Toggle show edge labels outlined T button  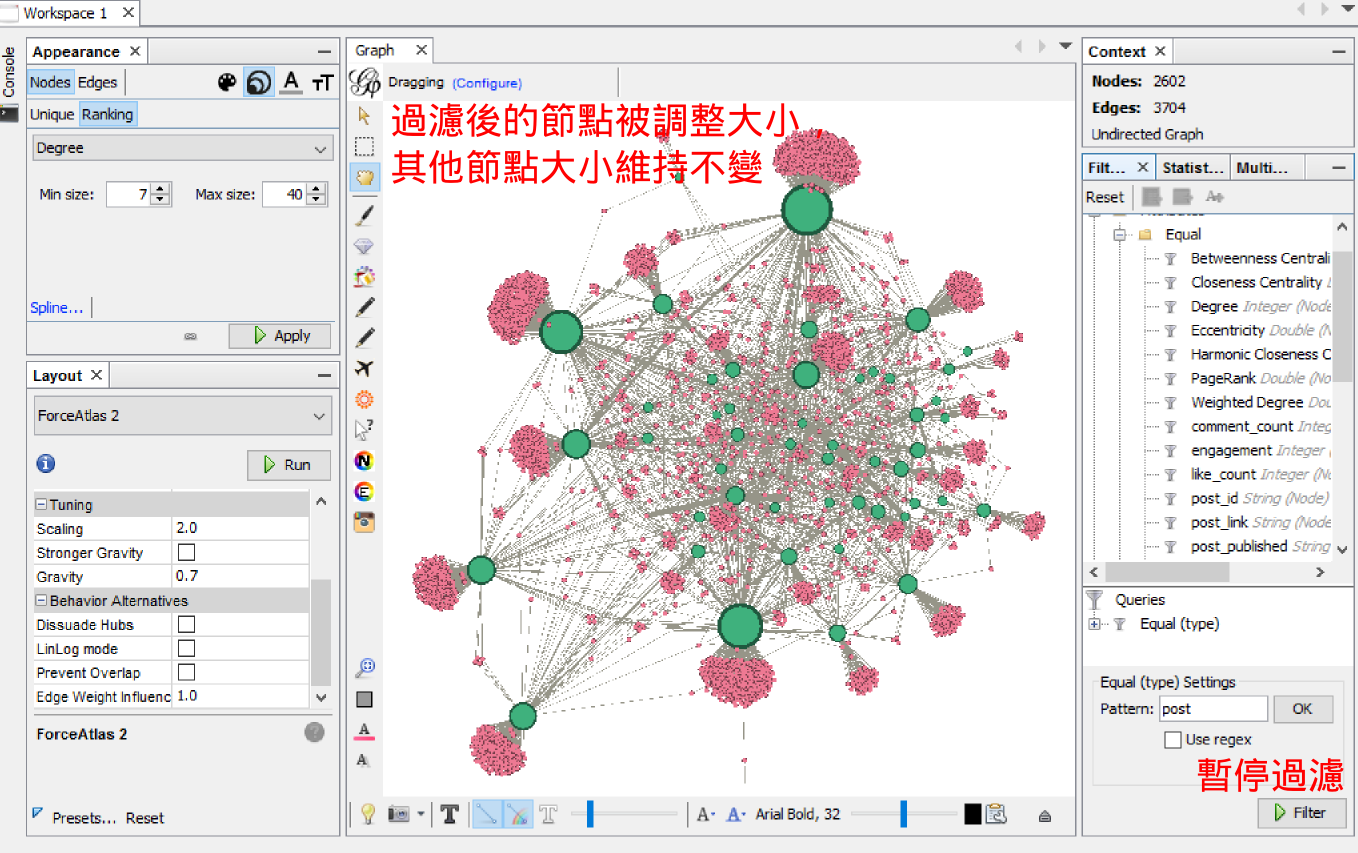click(548, 814)
